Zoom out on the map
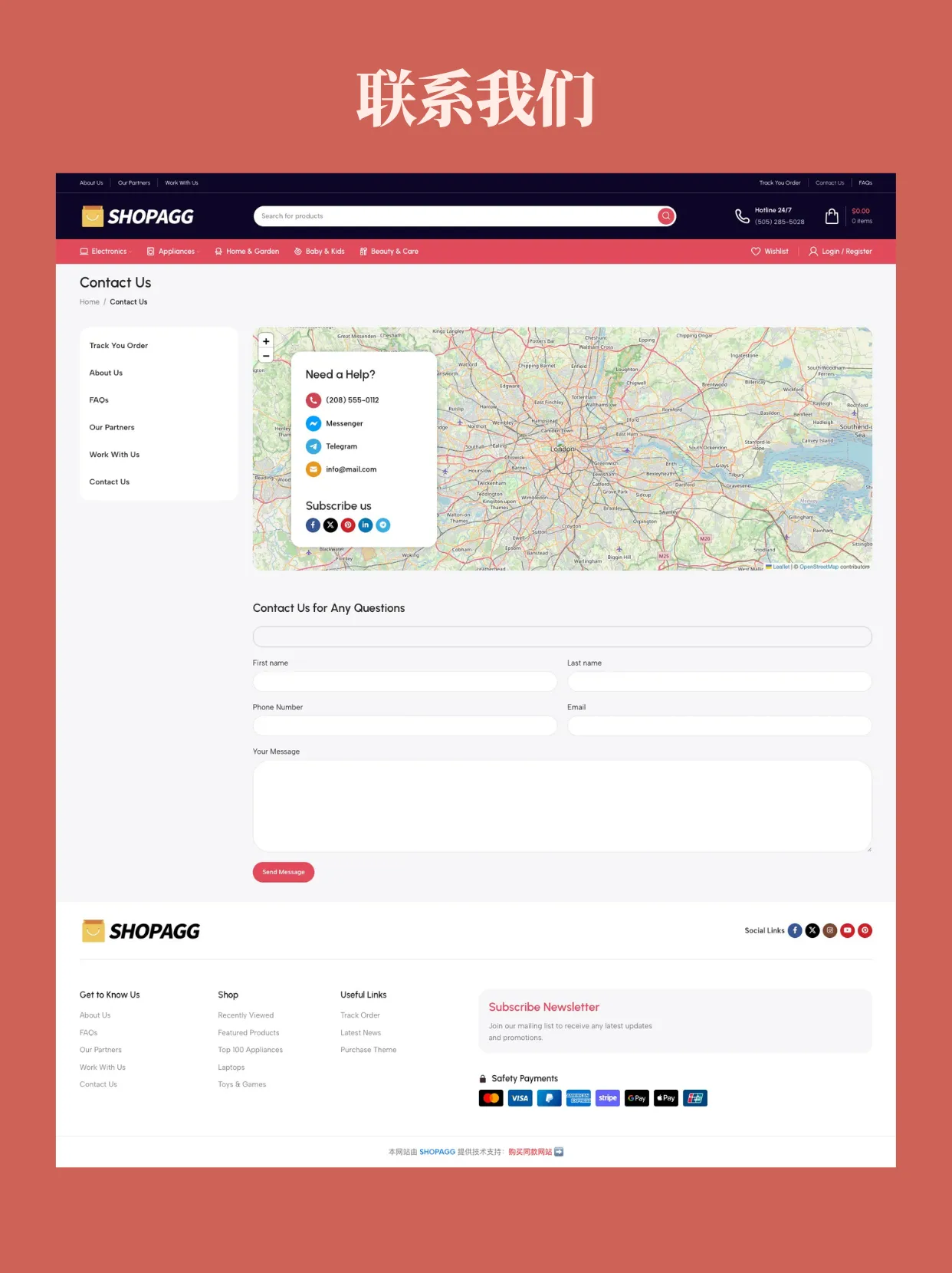This screenshot has height=1273, width=952. click(x=266, y=356)
